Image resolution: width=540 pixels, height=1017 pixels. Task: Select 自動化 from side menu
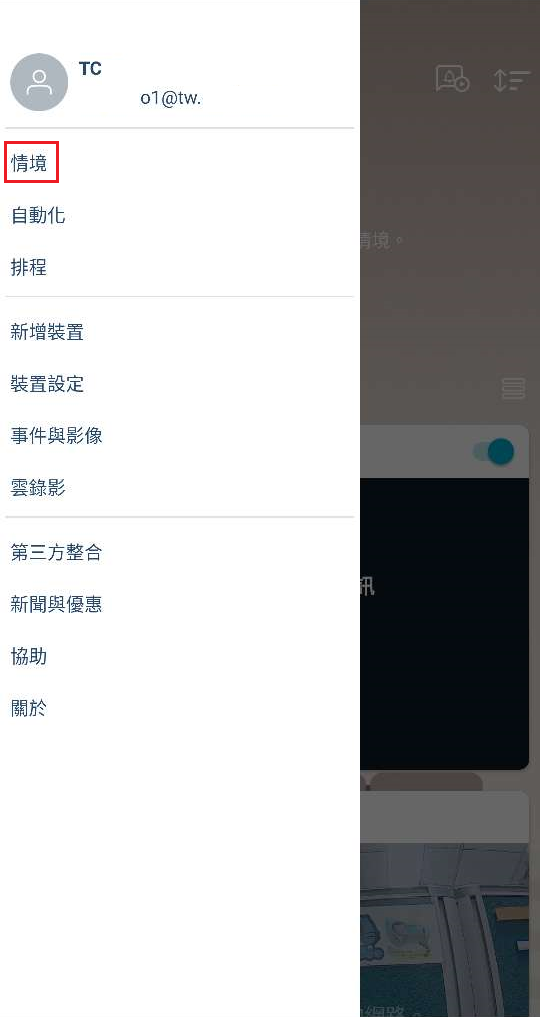pos(38,215)
